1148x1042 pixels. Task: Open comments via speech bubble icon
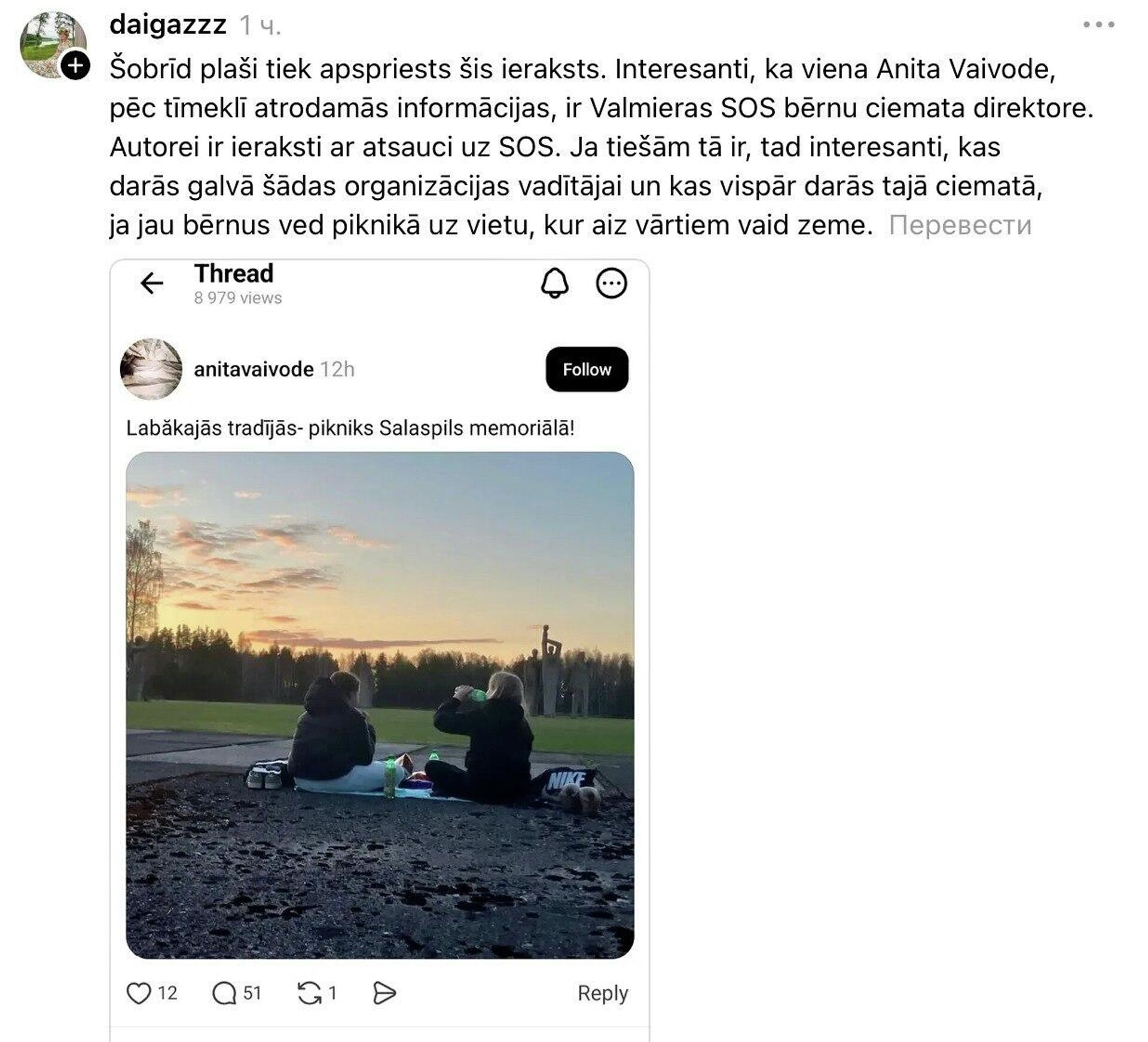click(224, 993)
